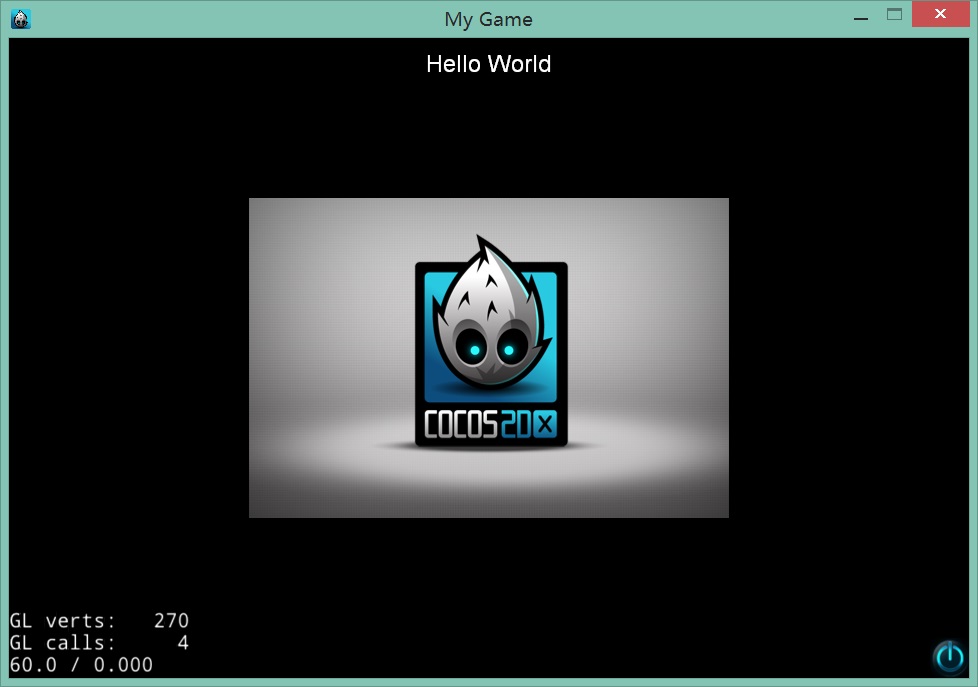978x687 pixels.
Task: Maximize the My Game window
Action: click(x=894, y=14)
